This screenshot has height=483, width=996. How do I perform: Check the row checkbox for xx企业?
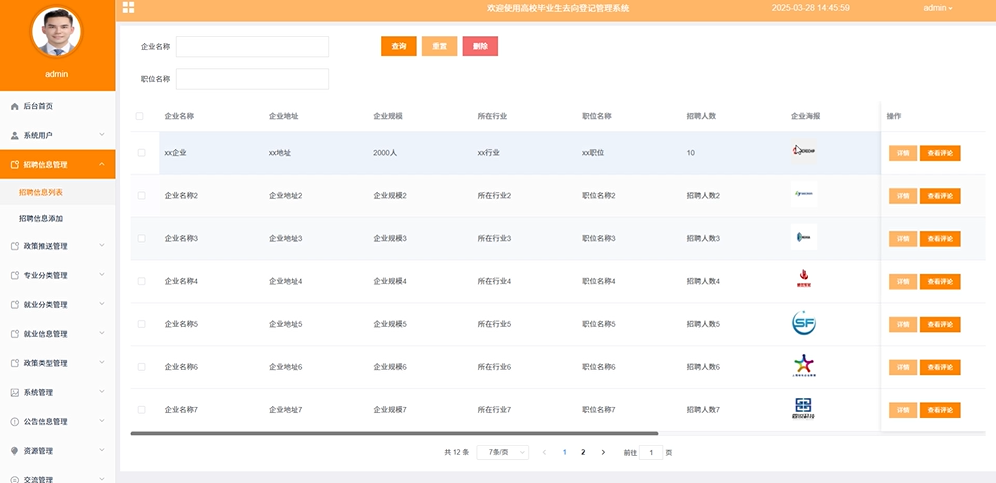(141, 153)
